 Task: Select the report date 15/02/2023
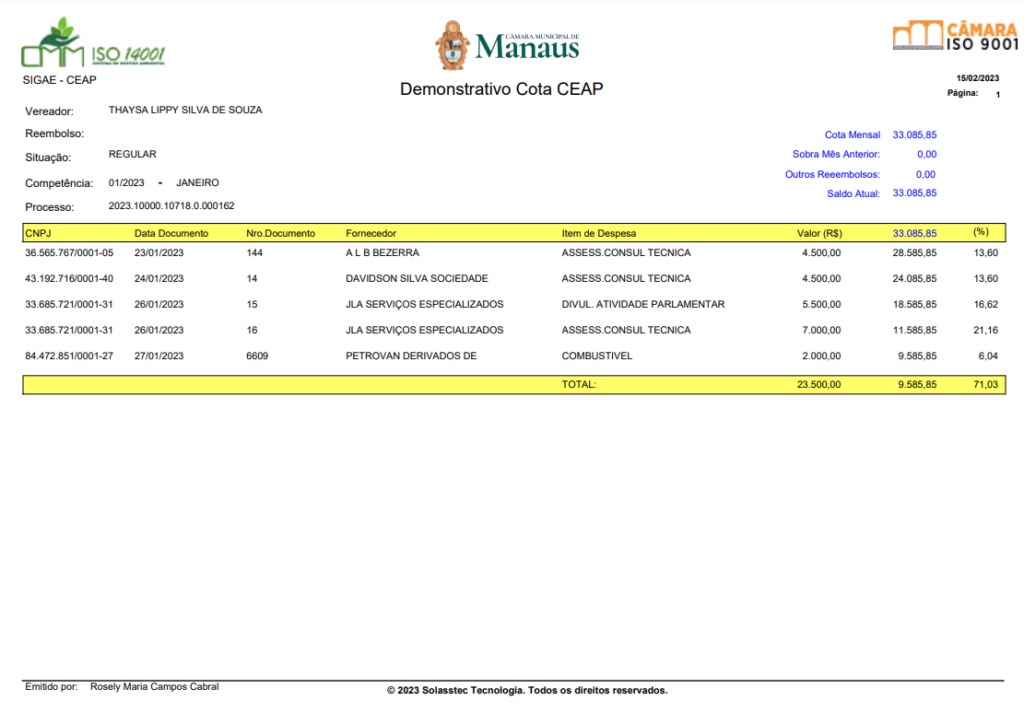click(x=978, y=78)
